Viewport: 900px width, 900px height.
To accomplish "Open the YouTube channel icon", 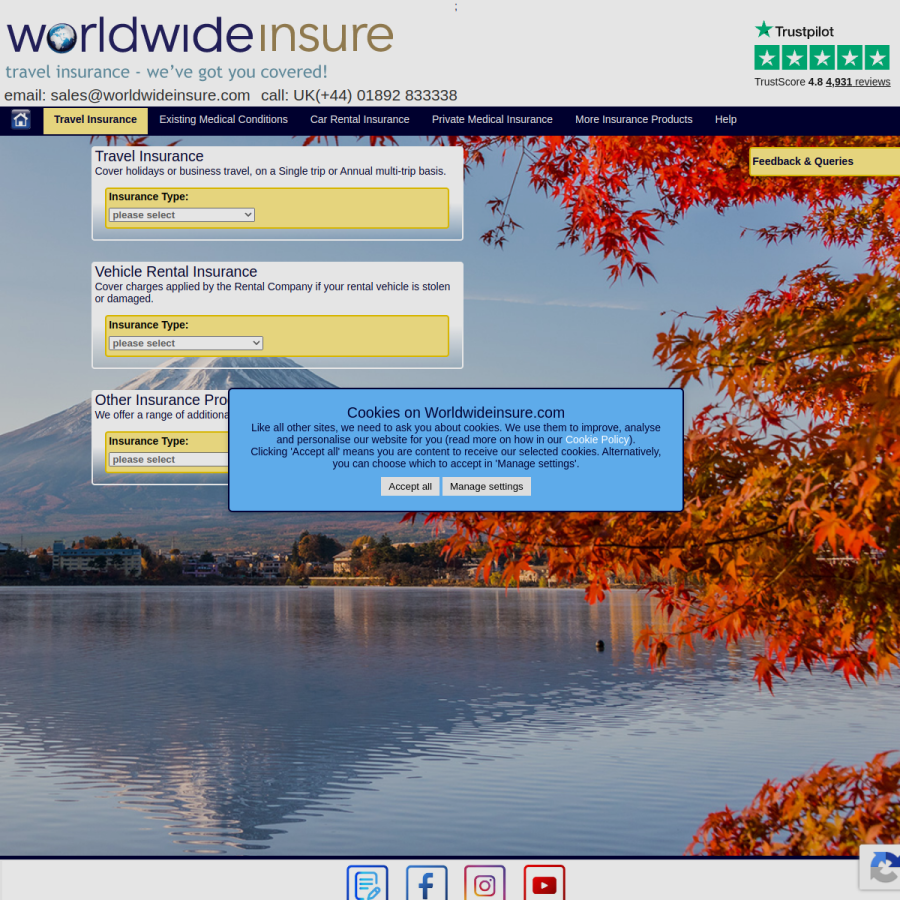I will point(544,883).
